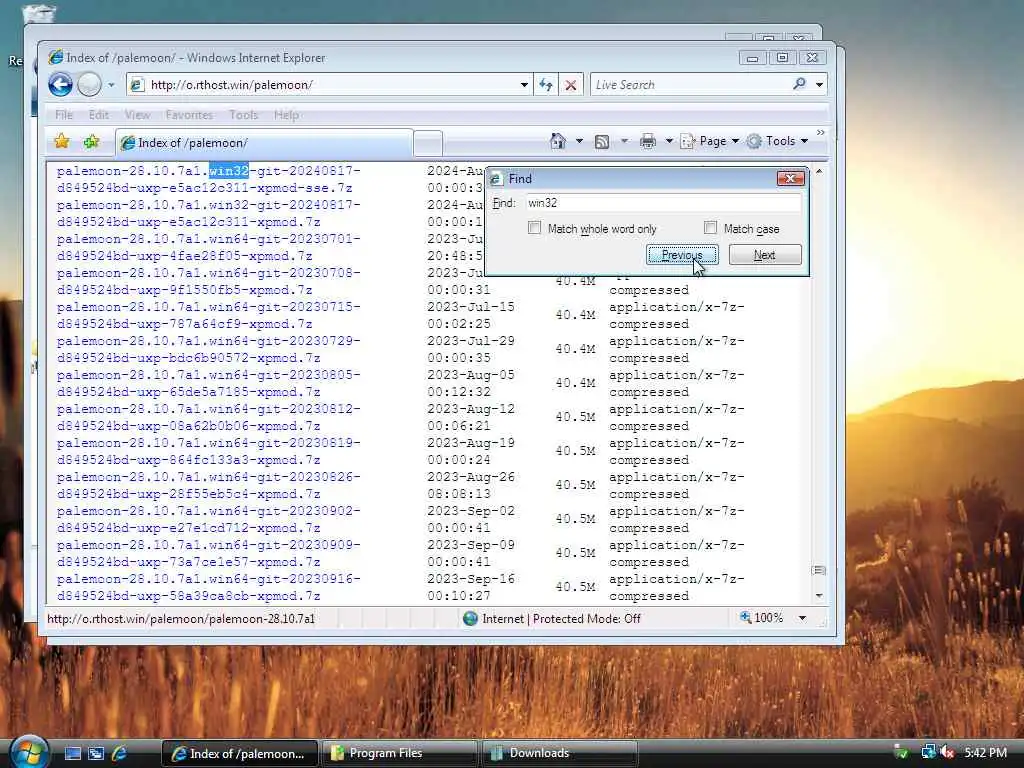1024x768 pixels.
Task: Switch to Downloads taskbar window
Action: 559,753
